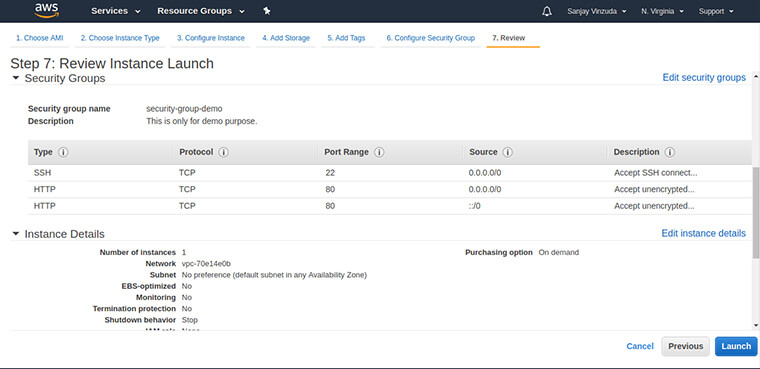Go to step 2 Choose Instance Type

pyautogui.click(x=120, y=38)
